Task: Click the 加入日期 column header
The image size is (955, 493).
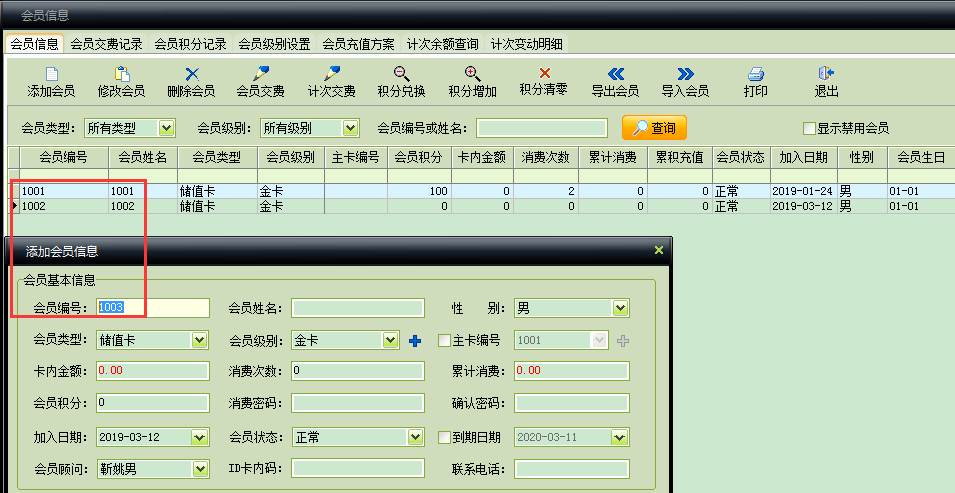Action: [804, 158]
